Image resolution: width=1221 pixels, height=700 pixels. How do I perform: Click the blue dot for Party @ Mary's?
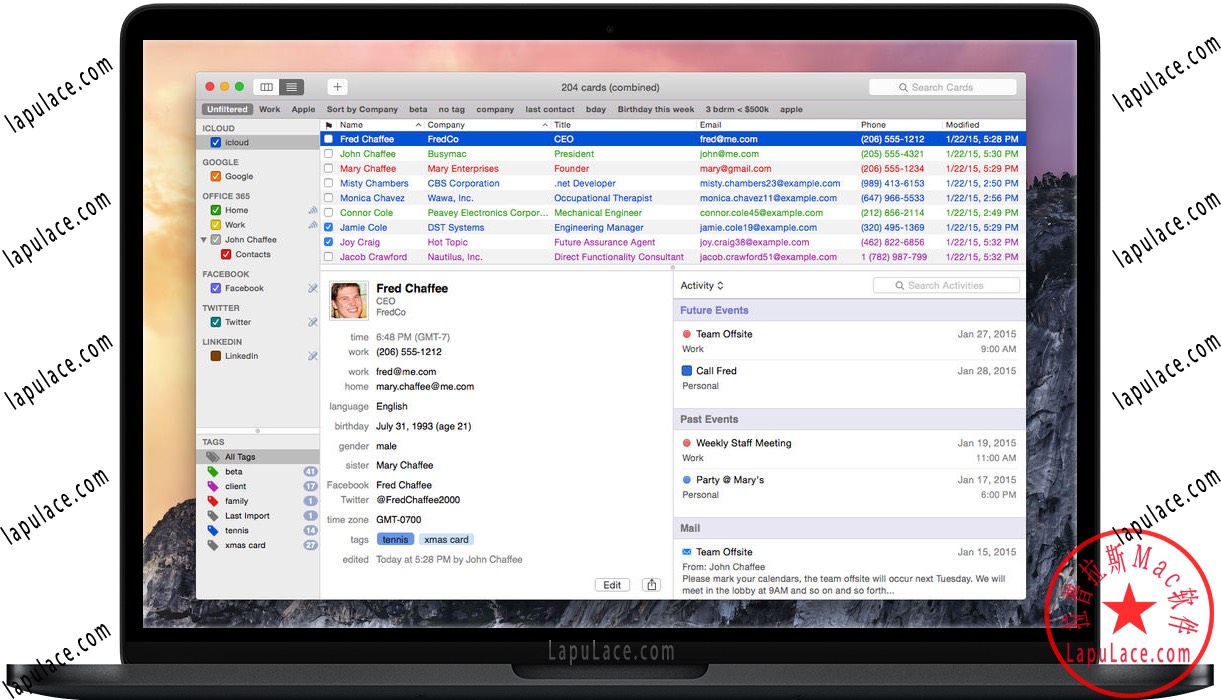686,480
